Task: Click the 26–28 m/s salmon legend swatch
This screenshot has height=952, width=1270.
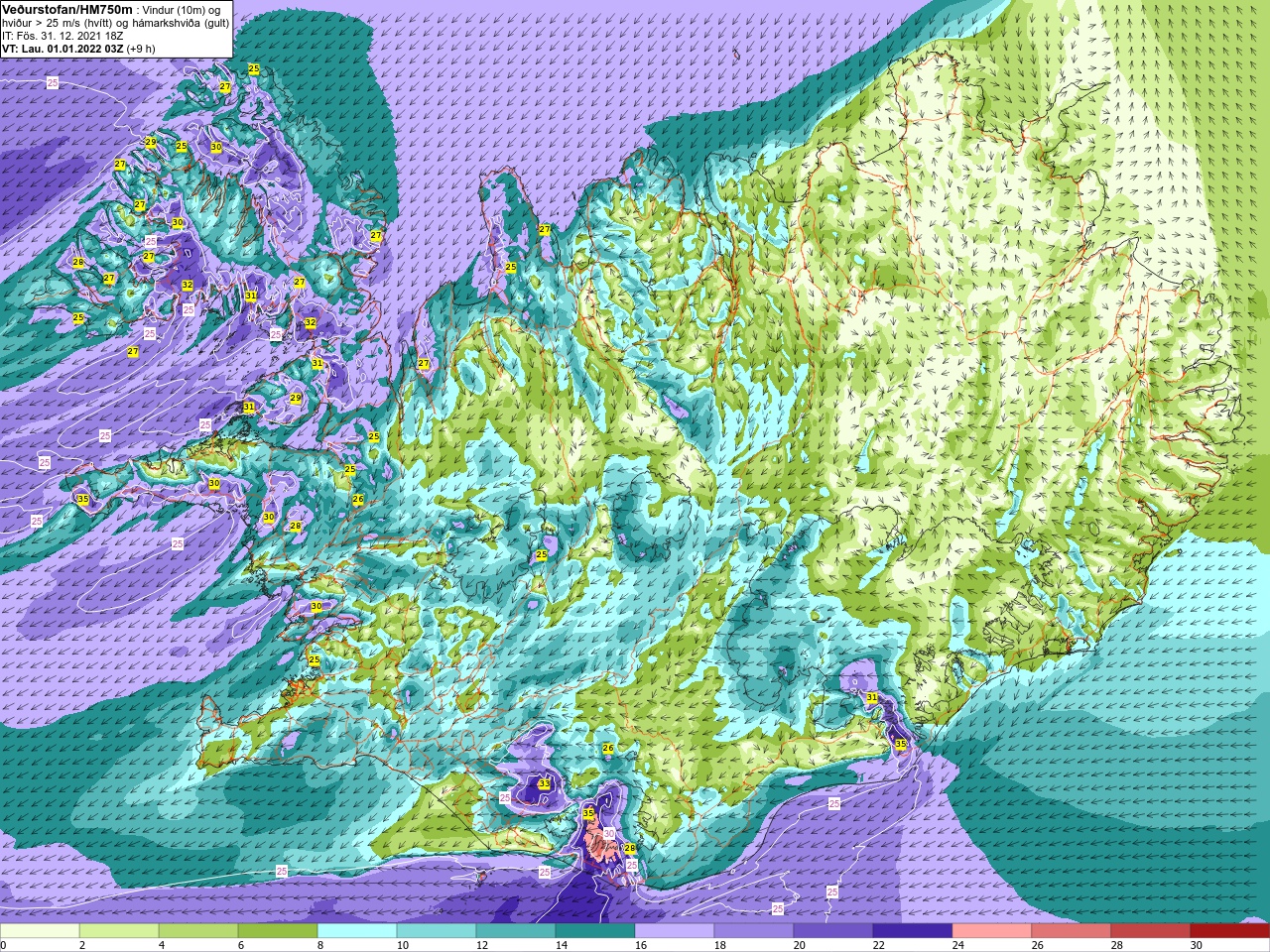Action: pyautogui.click(x=1072, y=930)
